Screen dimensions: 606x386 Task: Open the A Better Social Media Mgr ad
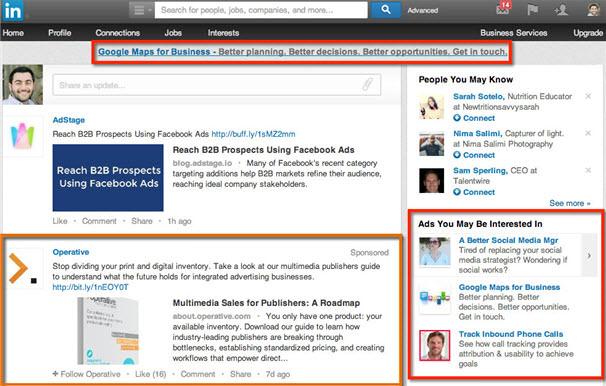tap(508, 240)
